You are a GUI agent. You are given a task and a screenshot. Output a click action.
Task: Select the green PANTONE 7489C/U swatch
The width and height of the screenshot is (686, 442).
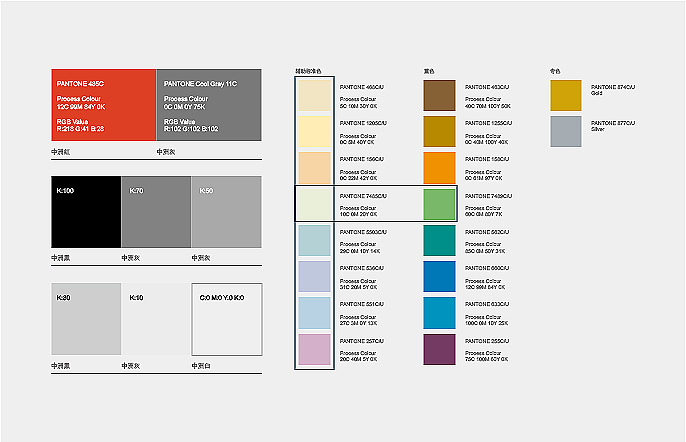click(x=439, y=203)
